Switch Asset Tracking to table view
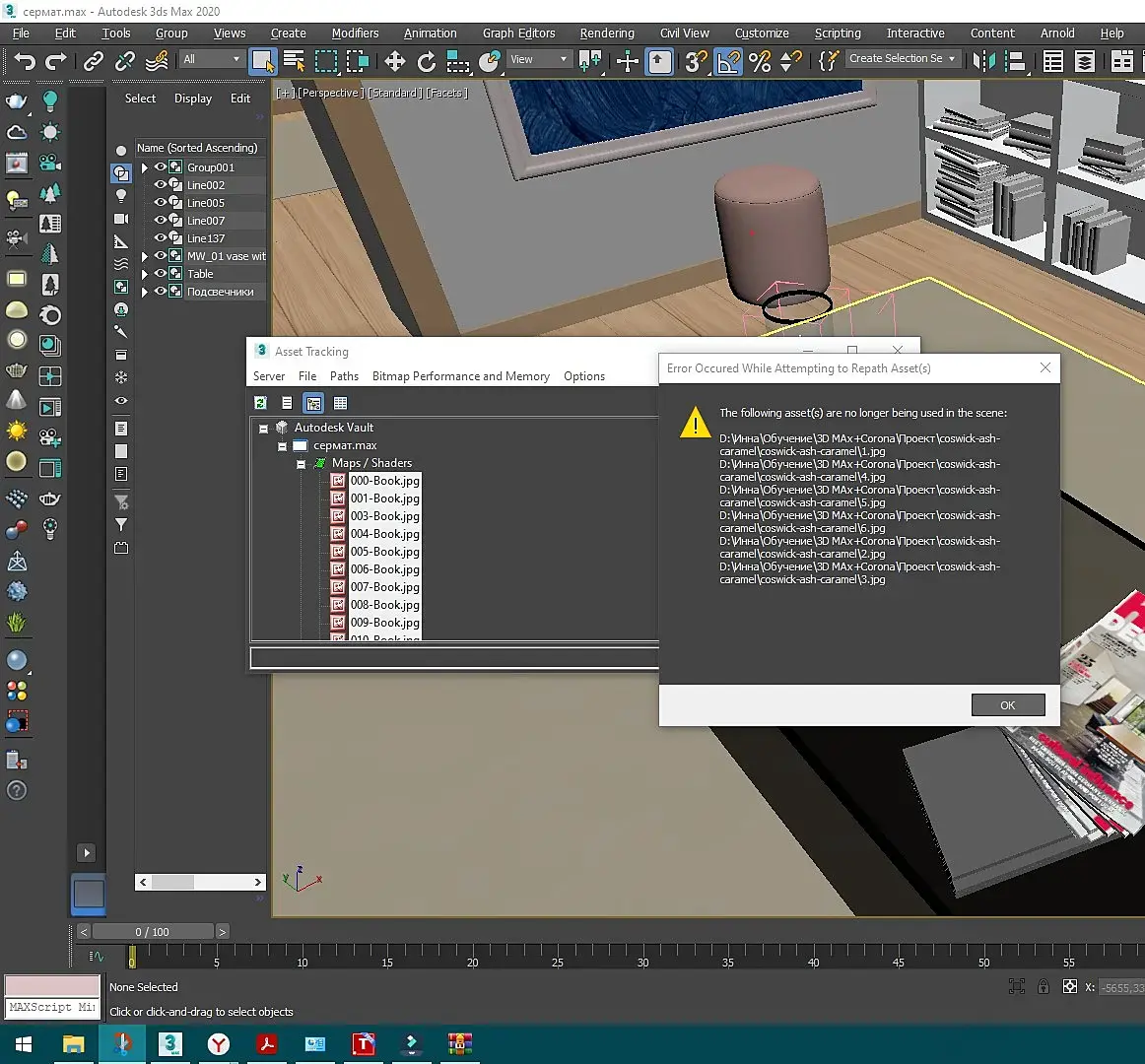The height and width of the screenshot is (1064, 1145). (340, 403)
